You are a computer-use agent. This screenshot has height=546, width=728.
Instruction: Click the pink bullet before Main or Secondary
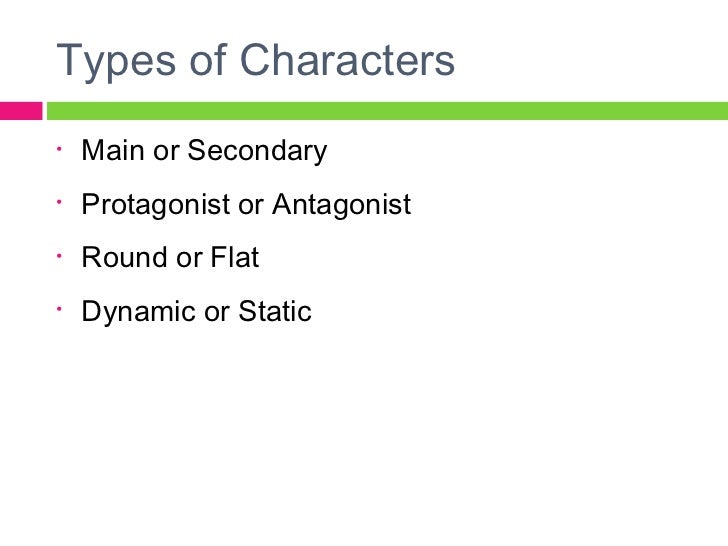coord(59,149)
